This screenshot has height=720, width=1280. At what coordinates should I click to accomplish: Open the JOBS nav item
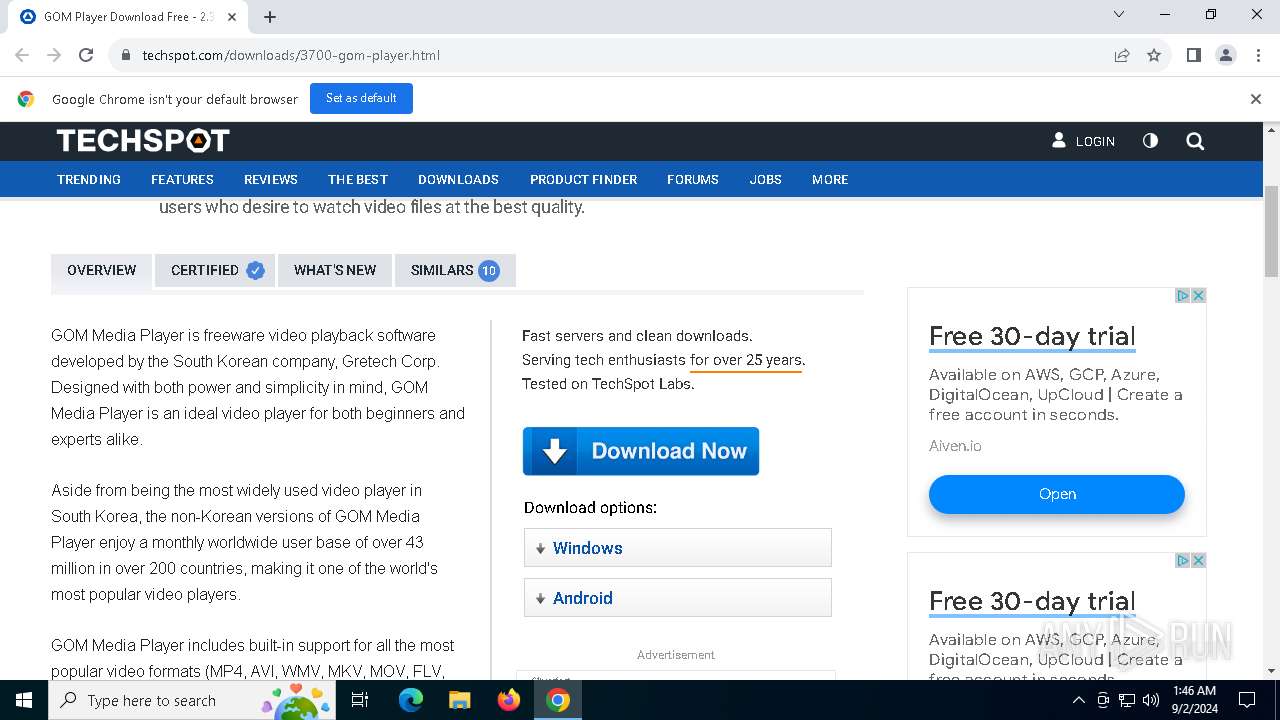pos(766,179)
